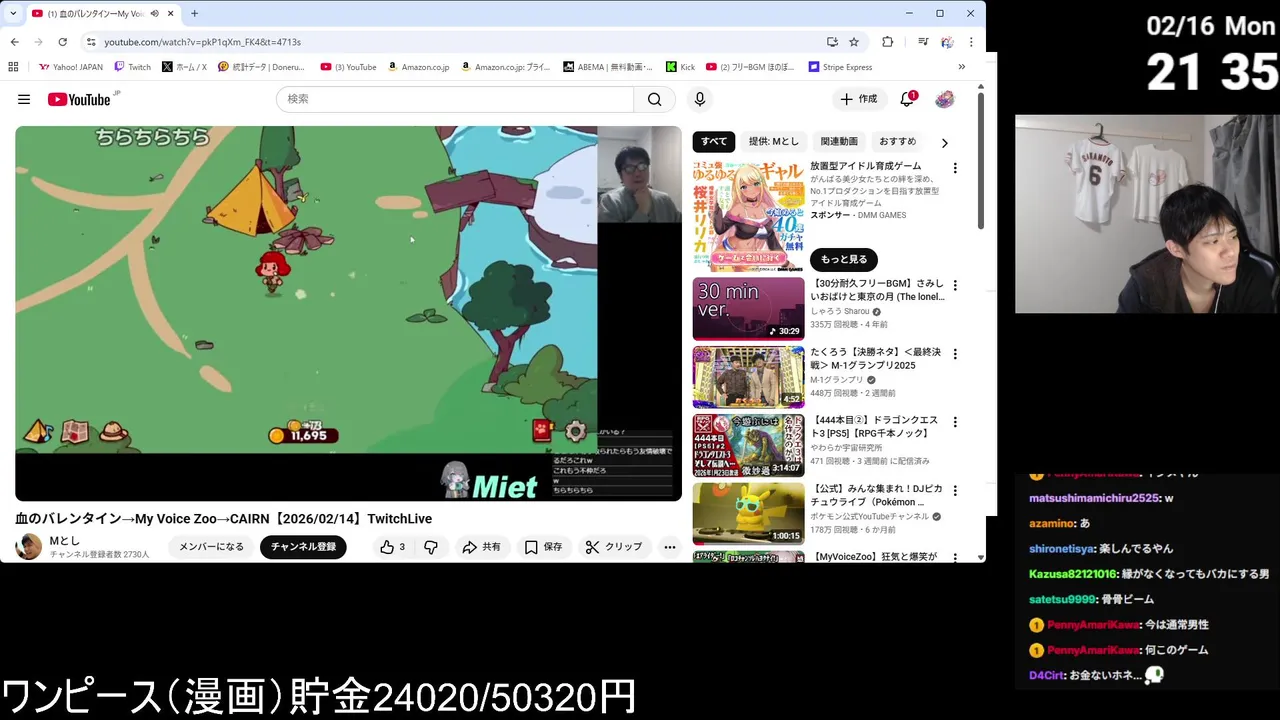Select the 関連動画 filter chip
This screenshot has height=720, width=1280.
pos(839,142)
